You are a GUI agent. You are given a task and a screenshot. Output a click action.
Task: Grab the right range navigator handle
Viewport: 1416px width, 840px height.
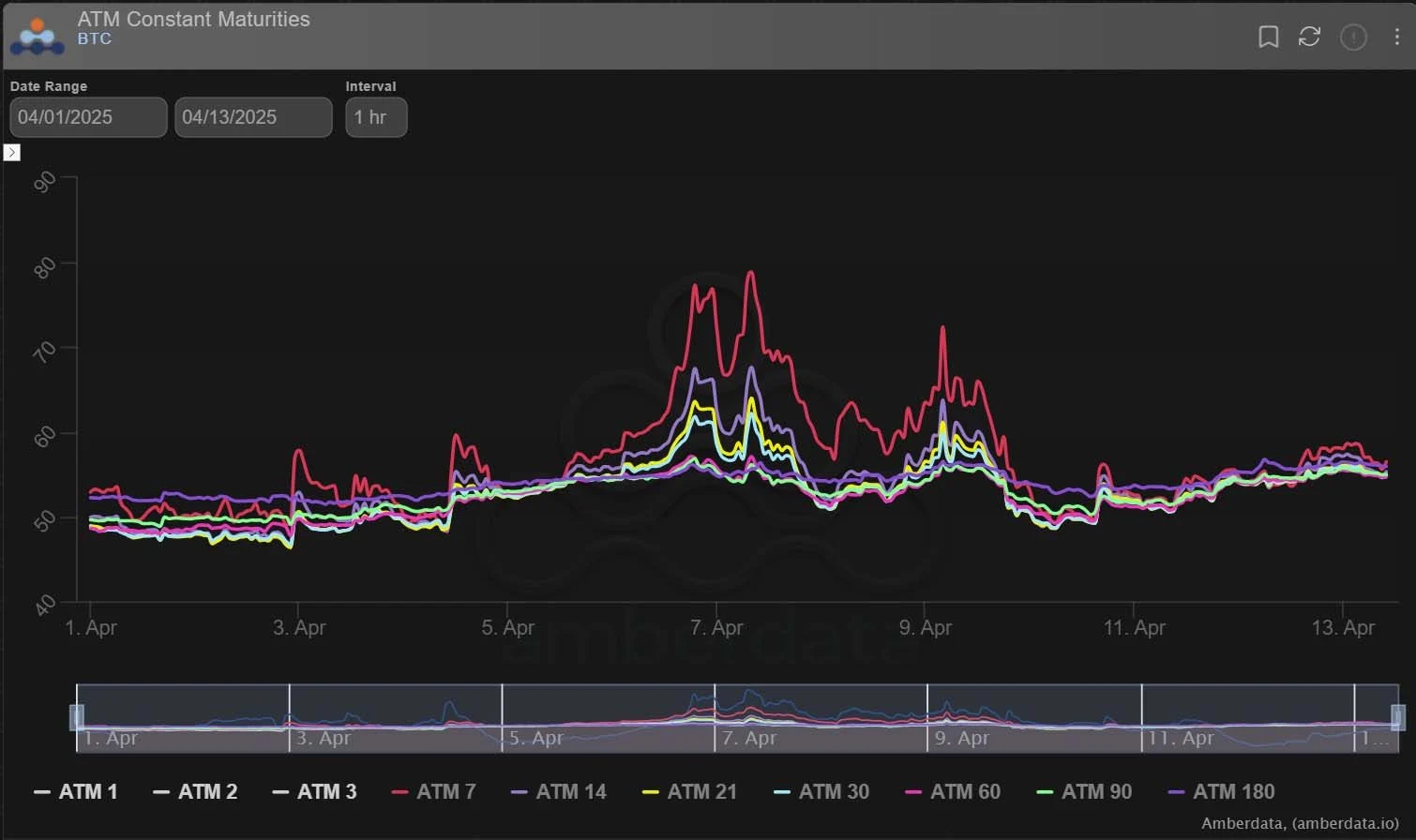pyautogui.click(x=1398, y=718)
